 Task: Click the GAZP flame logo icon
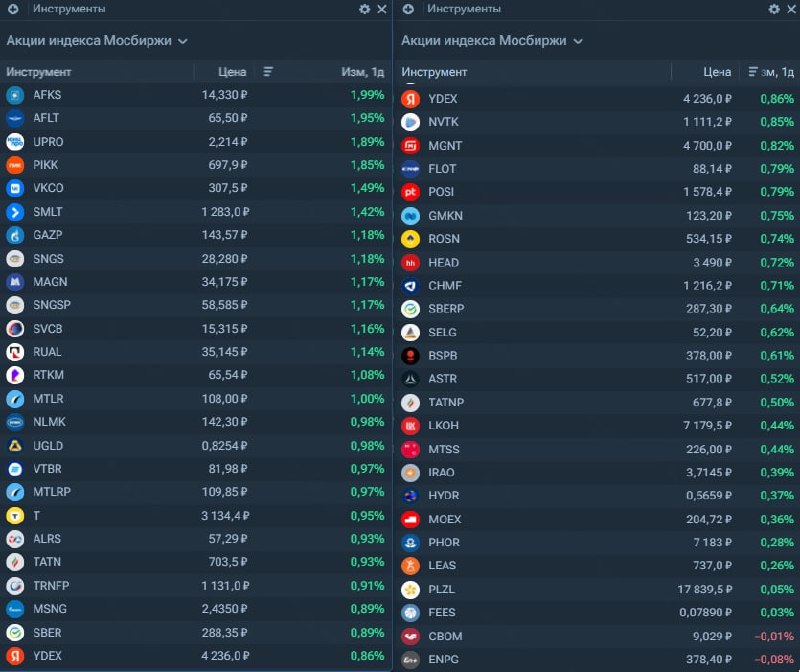click(15, 235)
